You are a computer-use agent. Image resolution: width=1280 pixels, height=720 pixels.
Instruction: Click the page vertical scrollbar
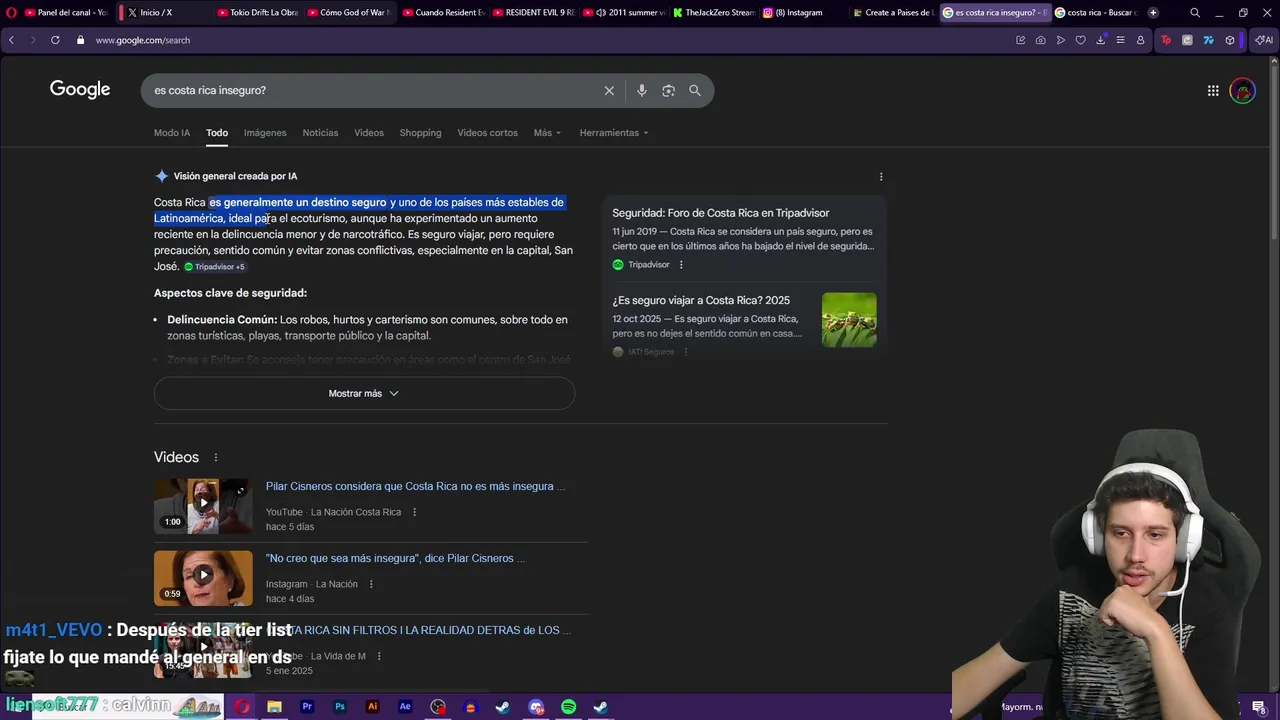[x=1274, y=150]
